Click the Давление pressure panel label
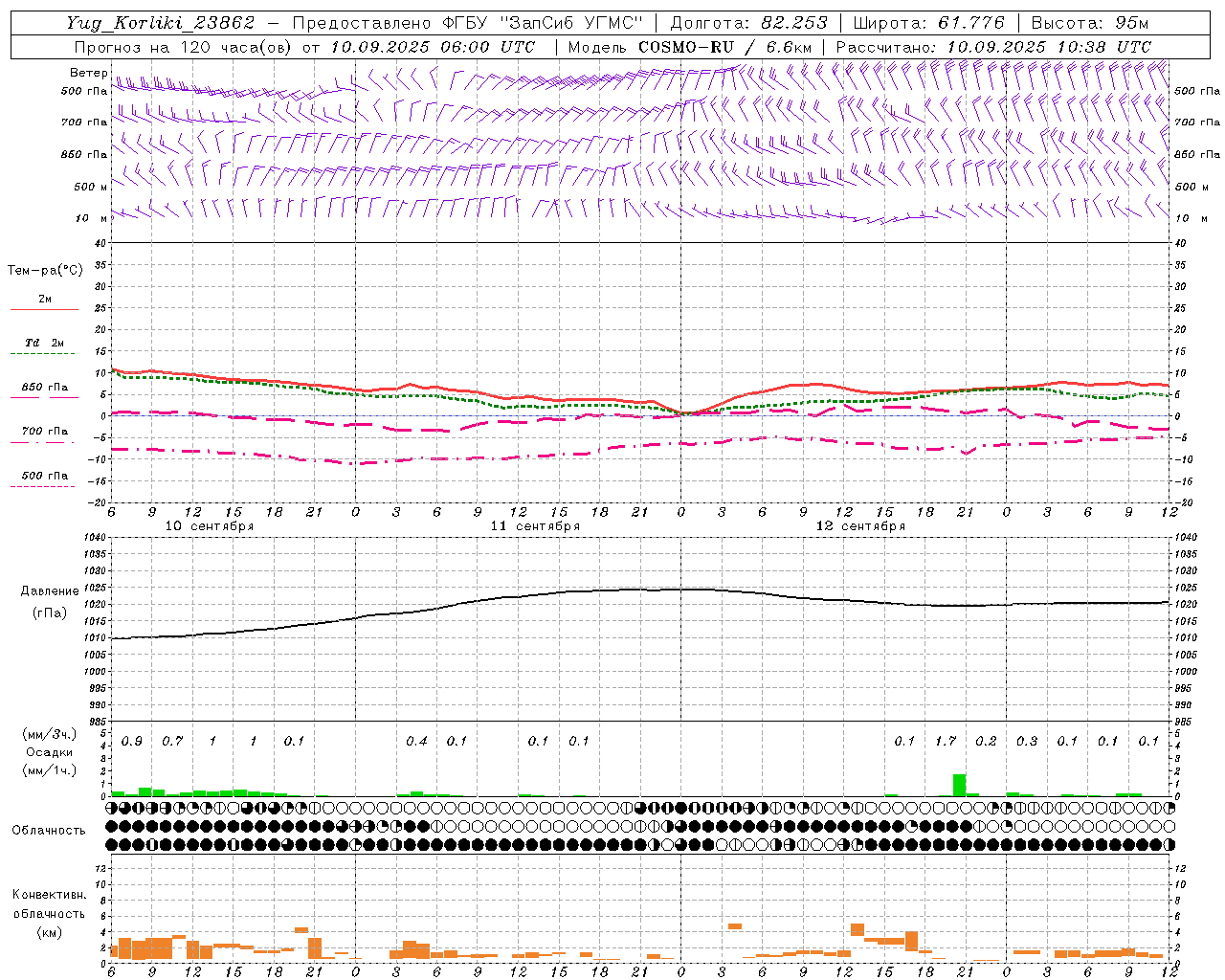 pyautogui.click(x=50, y=591)
